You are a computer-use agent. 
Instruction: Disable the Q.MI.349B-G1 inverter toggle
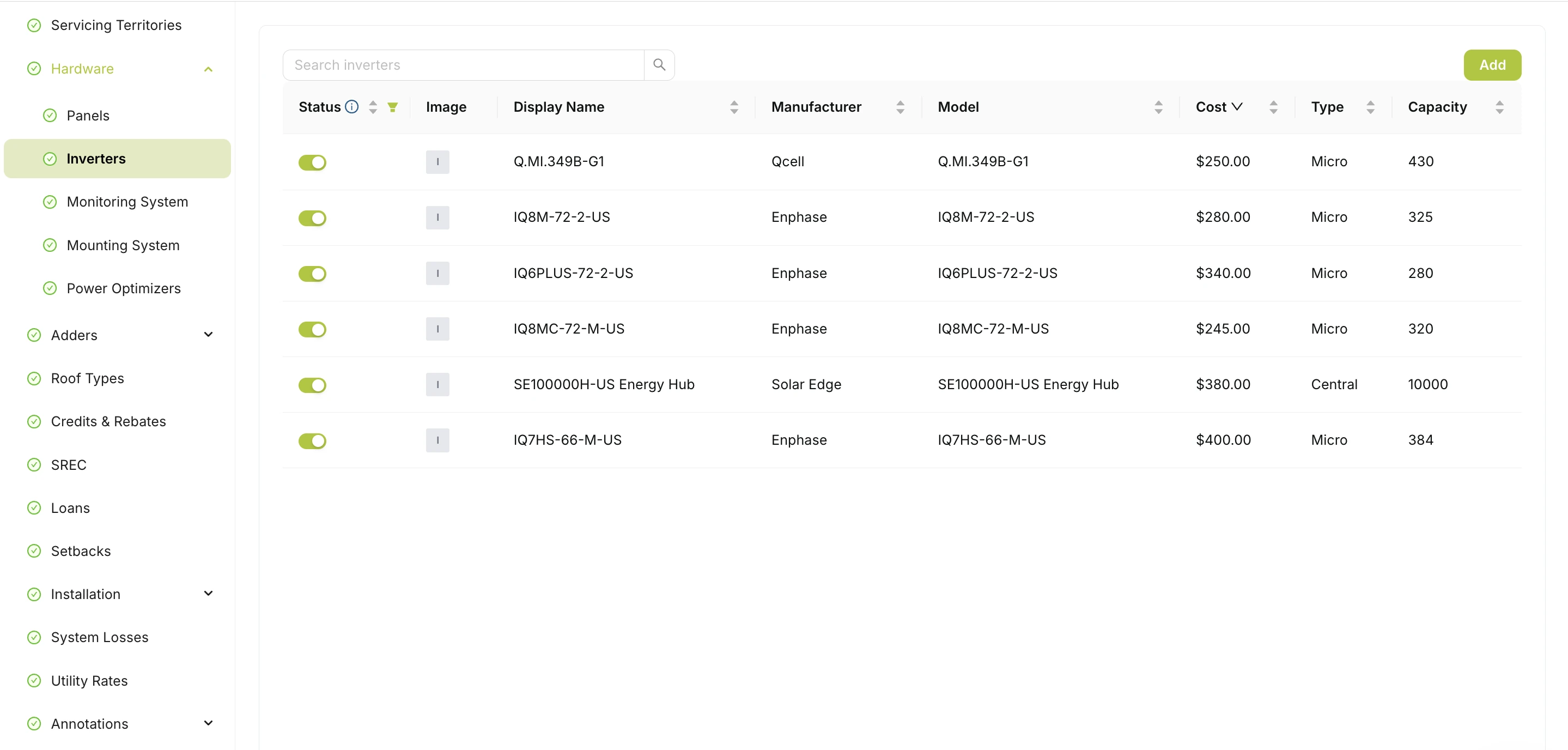coord(312,162)
